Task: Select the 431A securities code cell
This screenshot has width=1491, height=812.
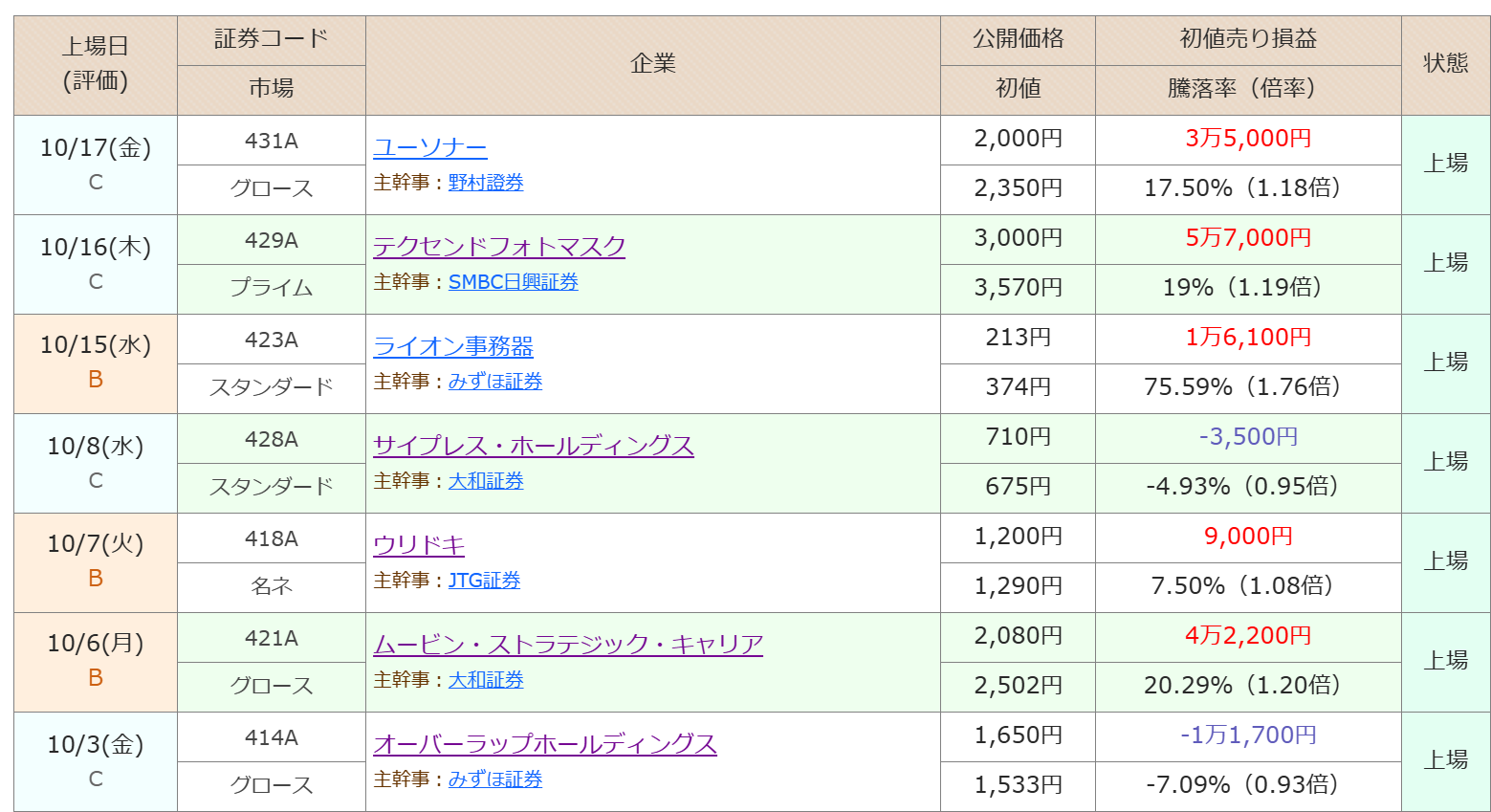Action: (x=271, y=142)
